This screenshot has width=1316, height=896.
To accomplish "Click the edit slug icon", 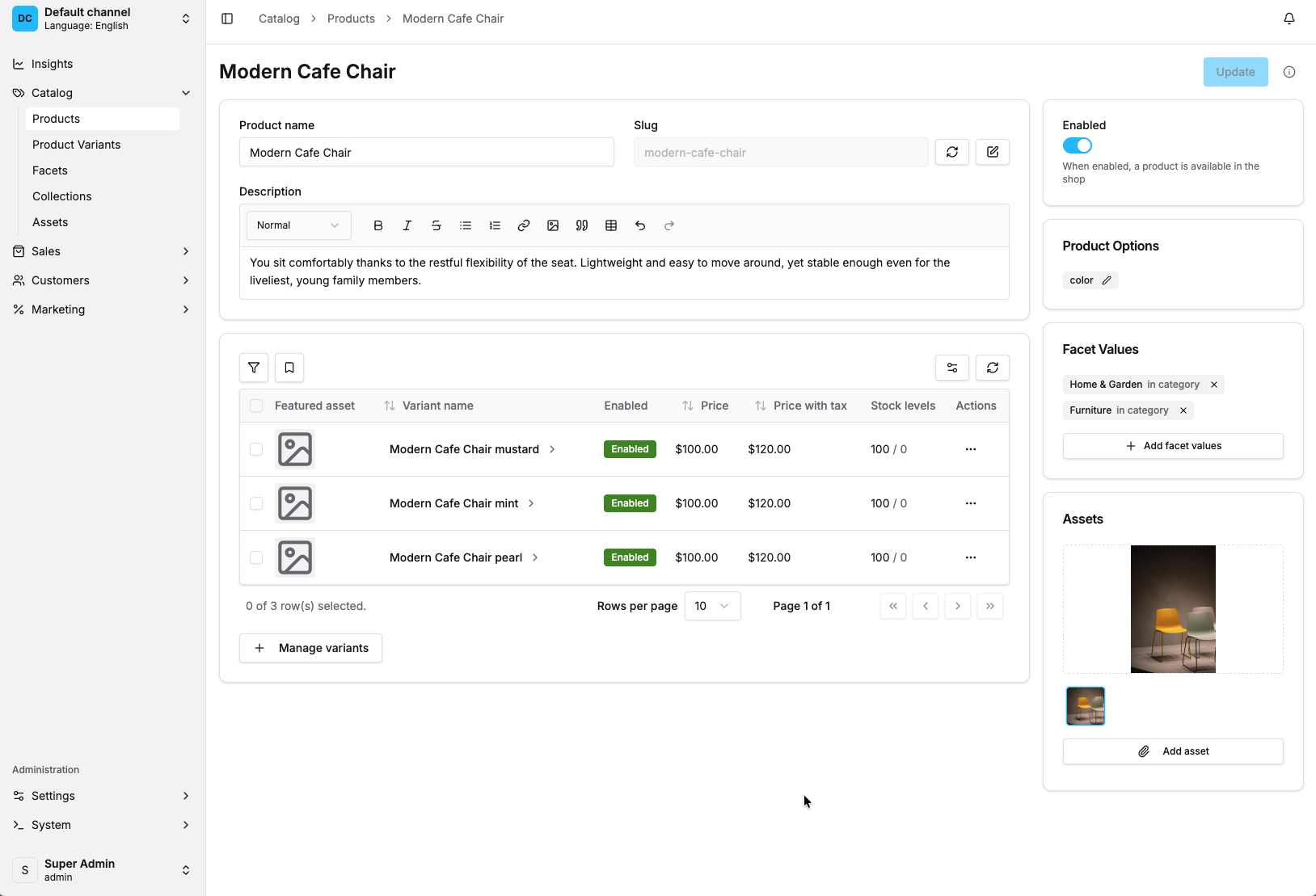I will click(x=993, y=152).
